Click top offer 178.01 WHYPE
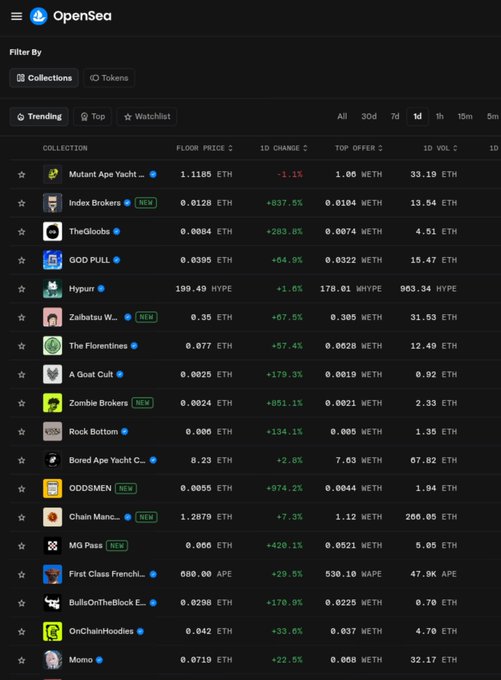The width and height of the screenshot is (501, 680). 351,289
